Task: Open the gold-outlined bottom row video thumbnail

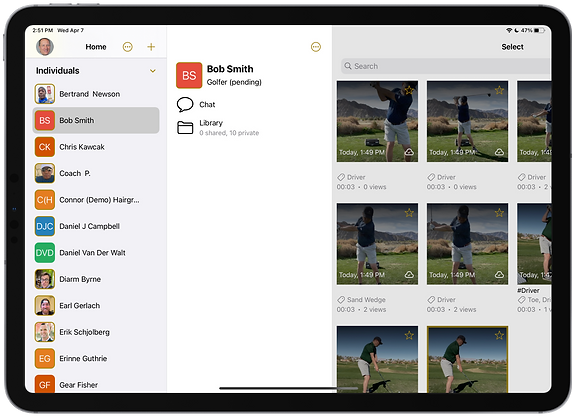Action: click(x=467, y=360)
